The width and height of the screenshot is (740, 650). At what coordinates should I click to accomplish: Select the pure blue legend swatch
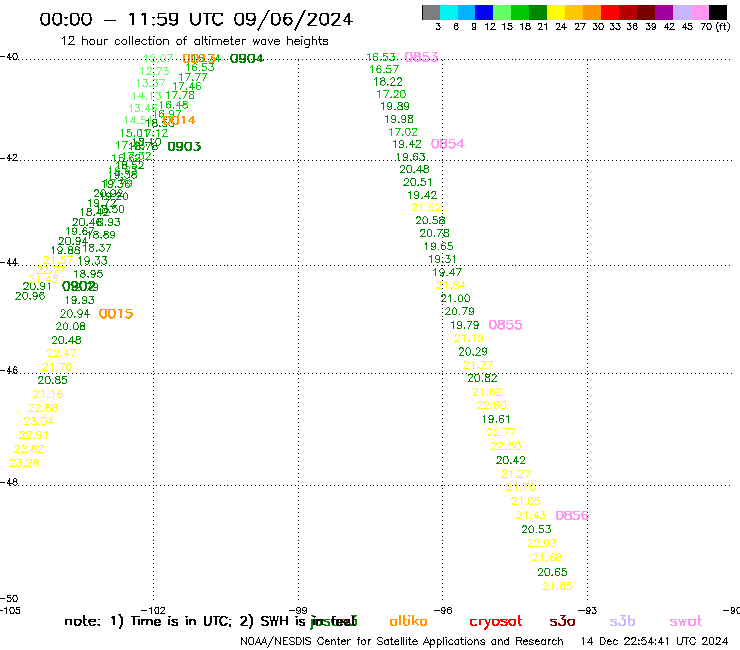click(484, 12)
